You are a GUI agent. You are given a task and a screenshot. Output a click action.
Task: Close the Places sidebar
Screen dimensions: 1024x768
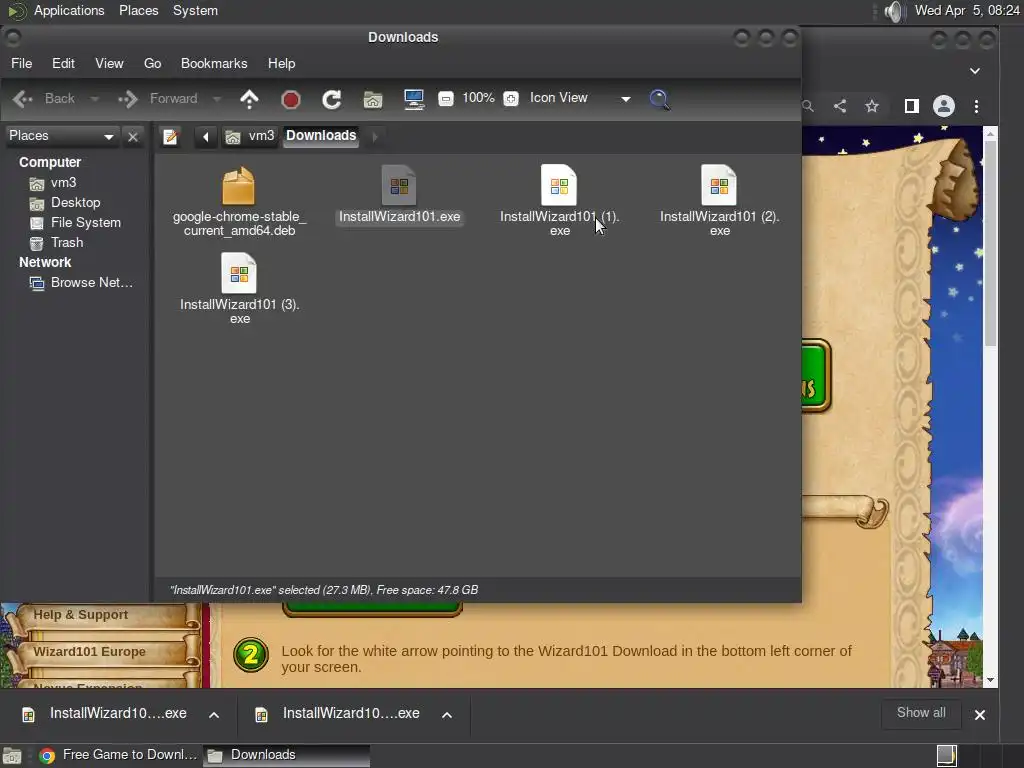point(133,136)
